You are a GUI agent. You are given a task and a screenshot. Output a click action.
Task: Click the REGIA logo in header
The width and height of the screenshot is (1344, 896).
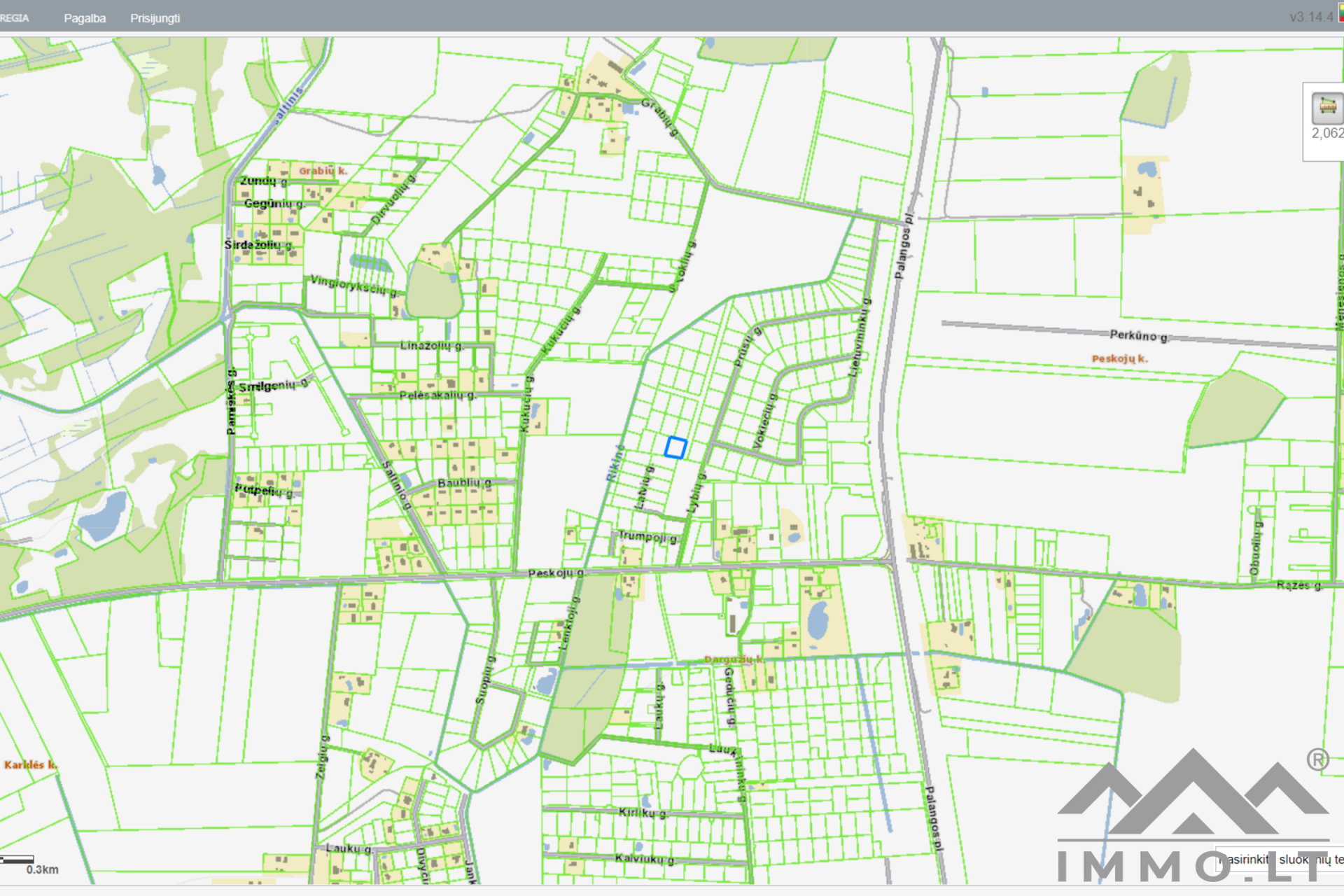point(14,18)
